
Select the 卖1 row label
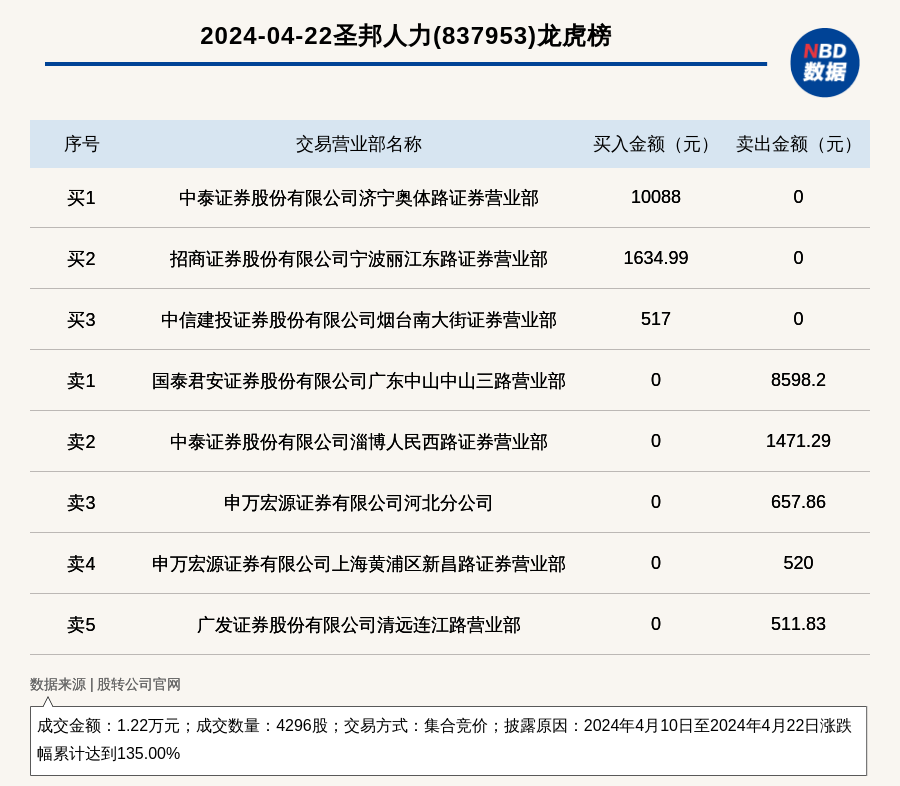click(x=82, y=381)
